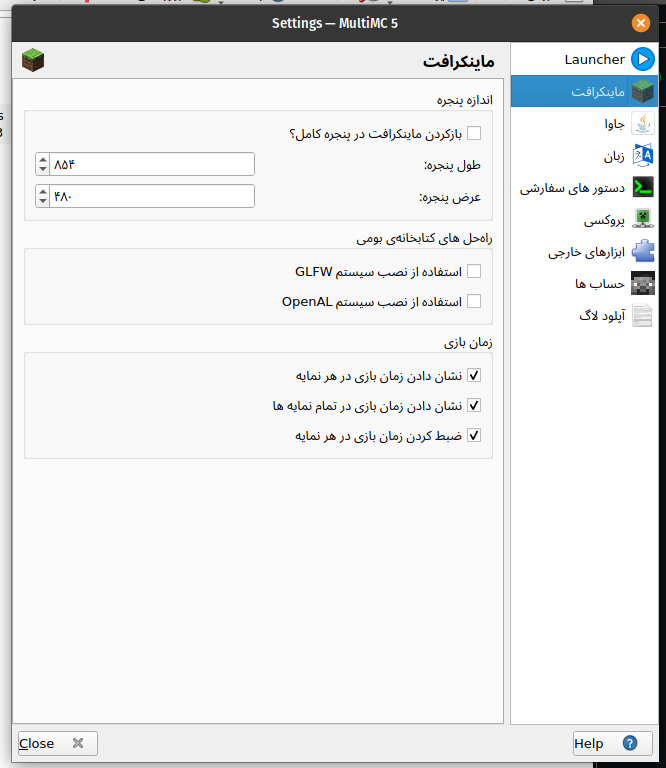Click the grass block icon in page header
The width and height of the screenshot is (666, 768).
point(33,60)
